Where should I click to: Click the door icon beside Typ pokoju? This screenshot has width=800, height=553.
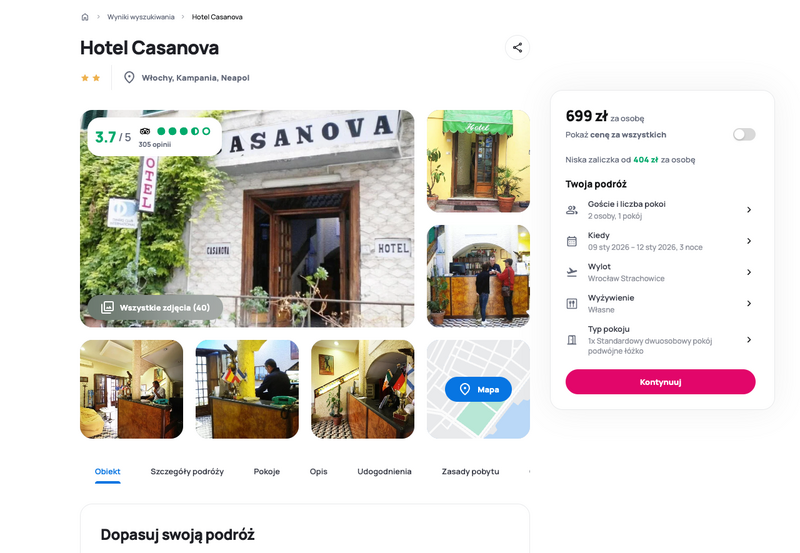click(x=572, y=340)
